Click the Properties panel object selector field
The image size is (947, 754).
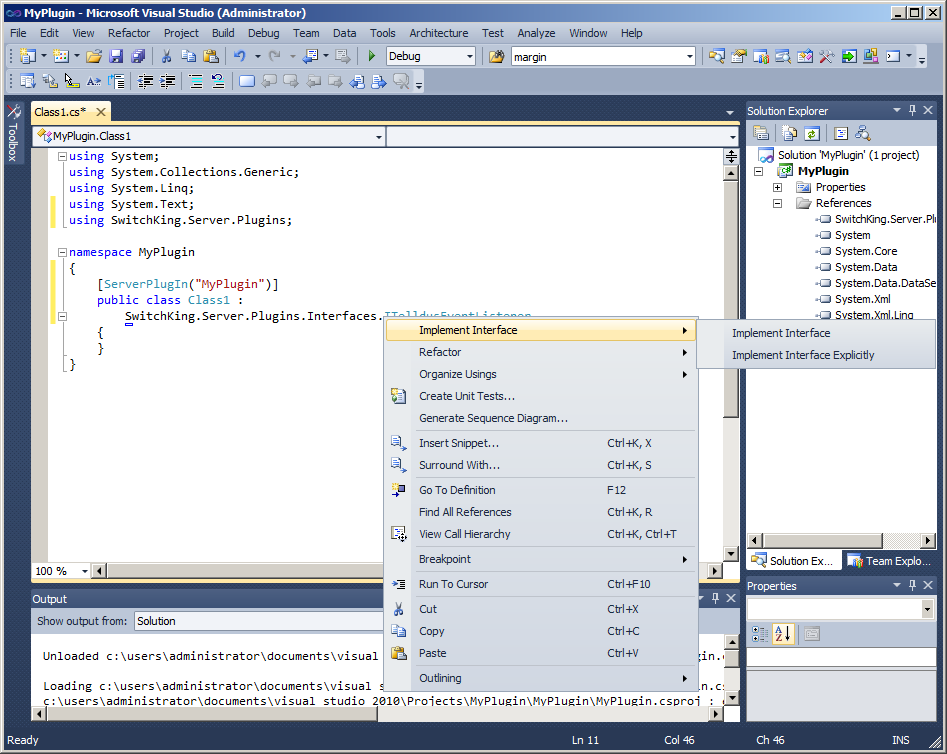click(841, 609)
